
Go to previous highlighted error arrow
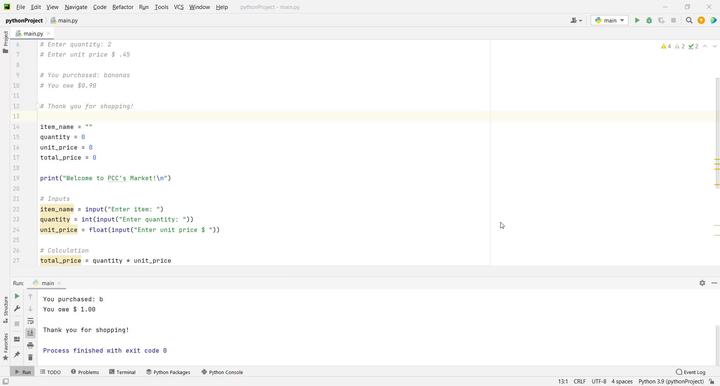705,46
